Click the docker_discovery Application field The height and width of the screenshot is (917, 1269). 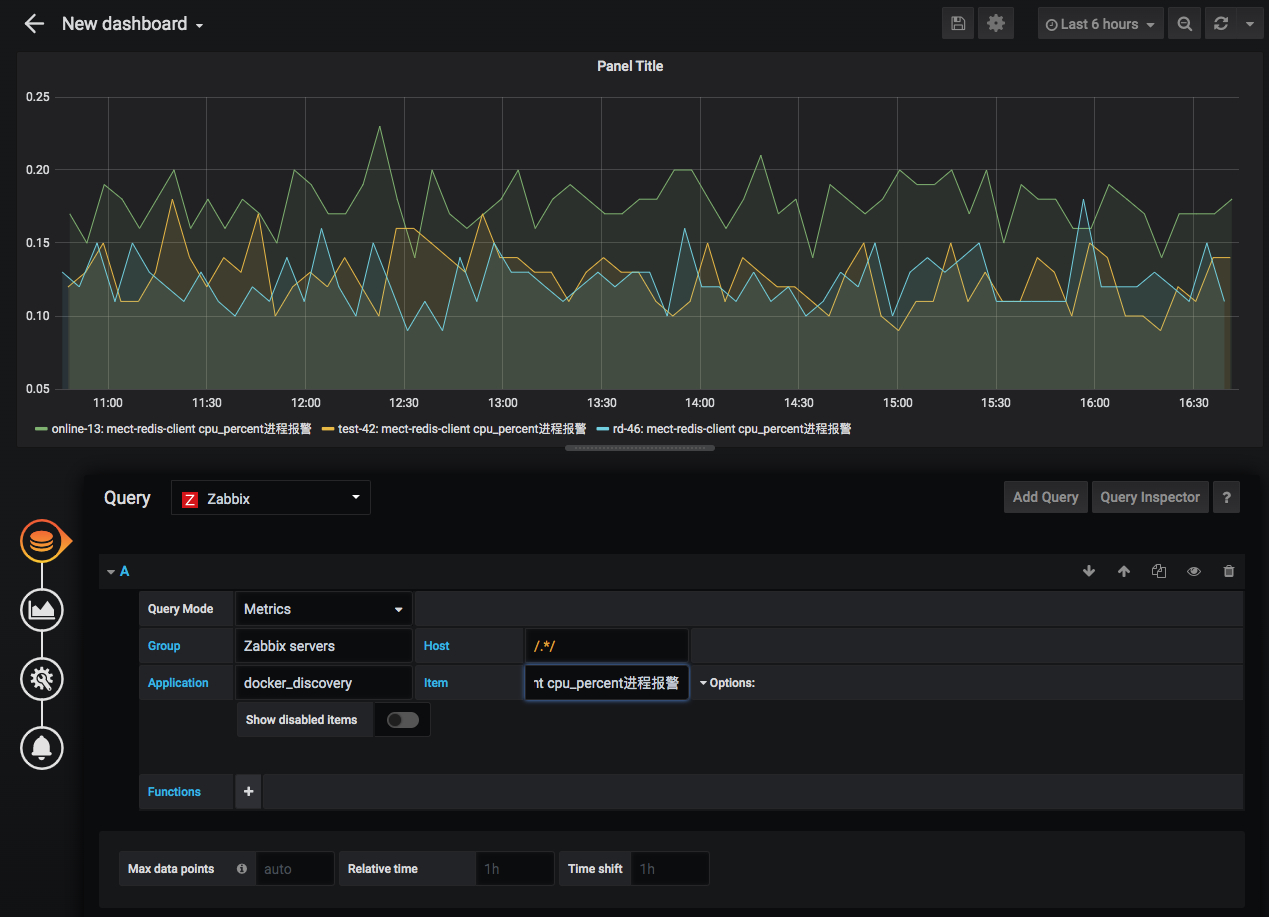(324, 683)
